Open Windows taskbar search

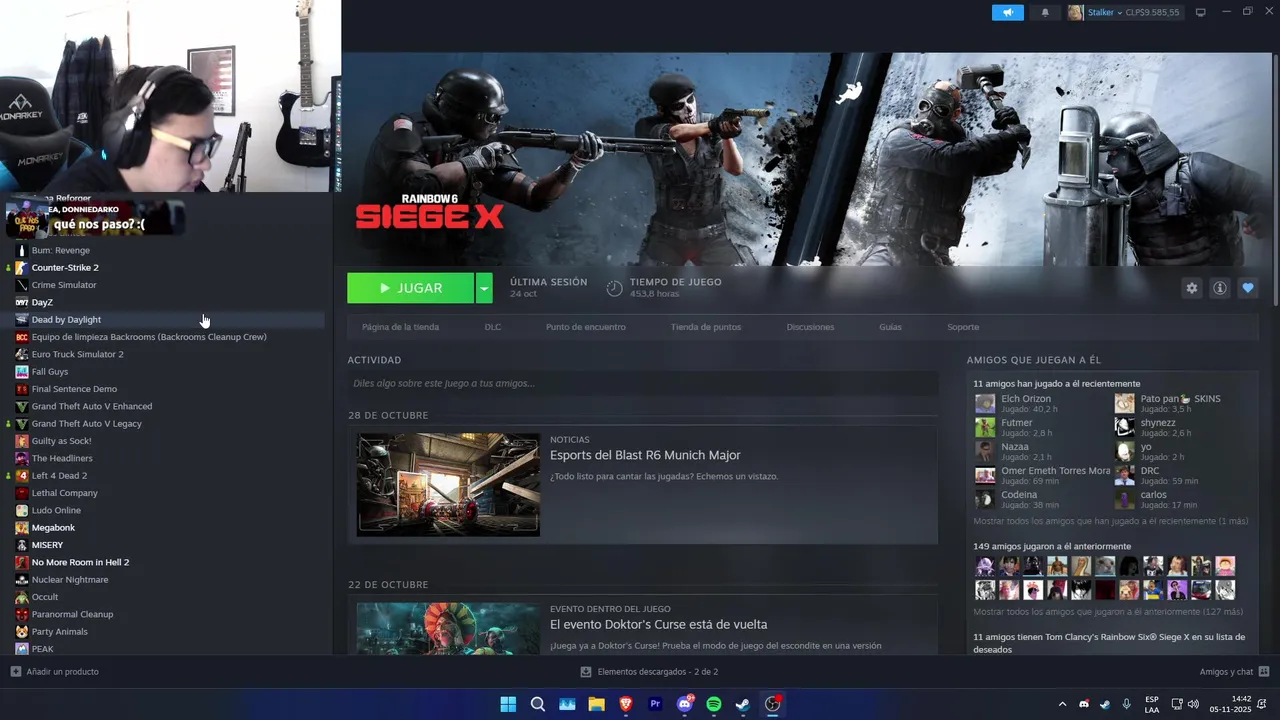tap(537, 704)
